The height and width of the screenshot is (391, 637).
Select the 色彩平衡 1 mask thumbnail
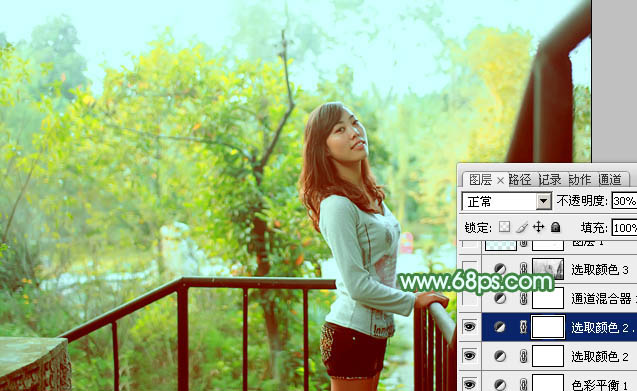coord(548,383)
